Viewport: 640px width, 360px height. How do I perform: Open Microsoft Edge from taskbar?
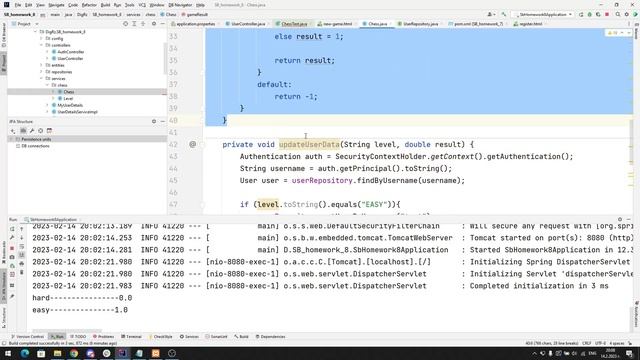24,353
